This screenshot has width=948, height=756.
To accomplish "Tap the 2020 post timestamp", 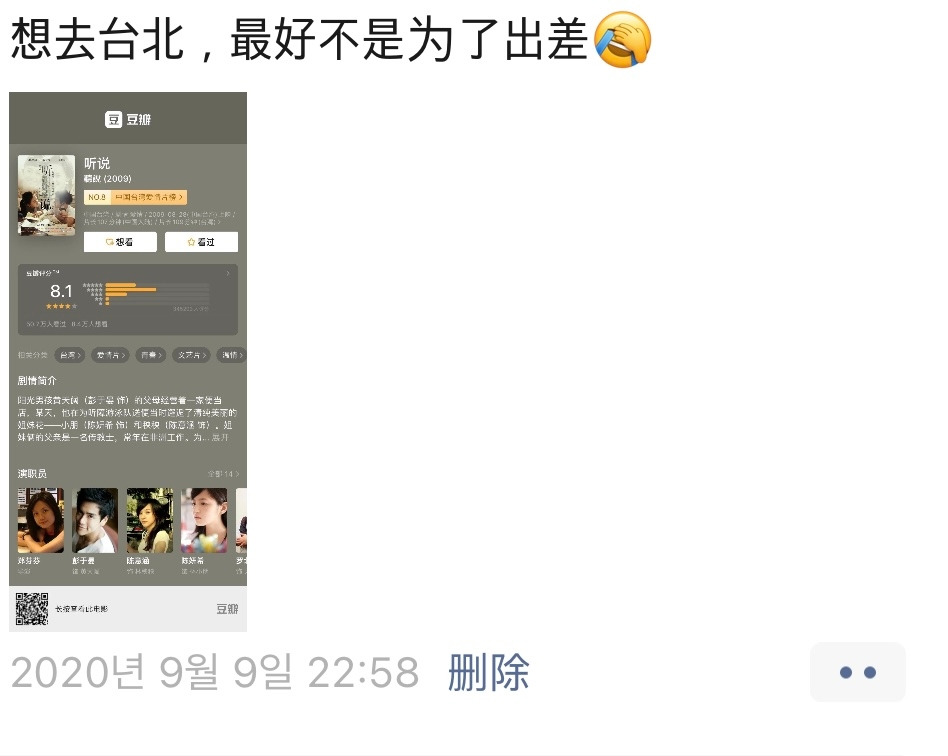I will [215, 672].
